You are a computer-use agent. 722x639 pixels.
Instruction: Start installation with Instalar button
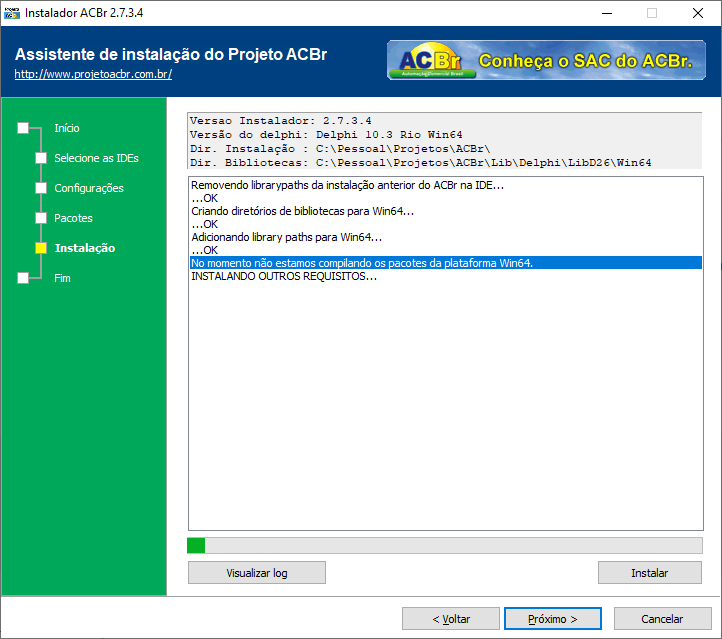pos(650,573)
